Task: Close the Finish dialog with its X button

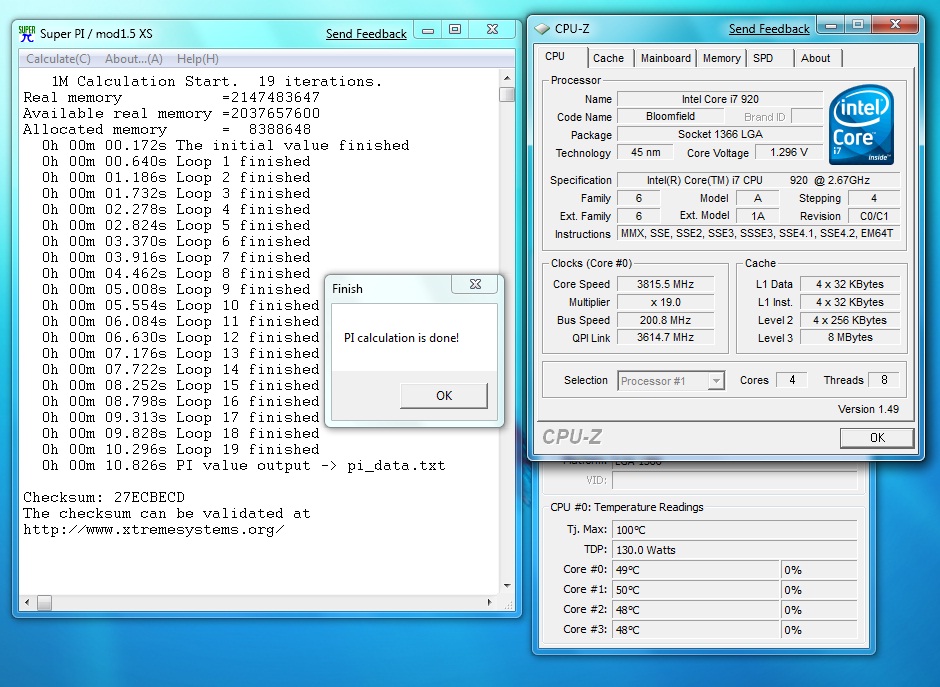Action: tap(475, 284)
